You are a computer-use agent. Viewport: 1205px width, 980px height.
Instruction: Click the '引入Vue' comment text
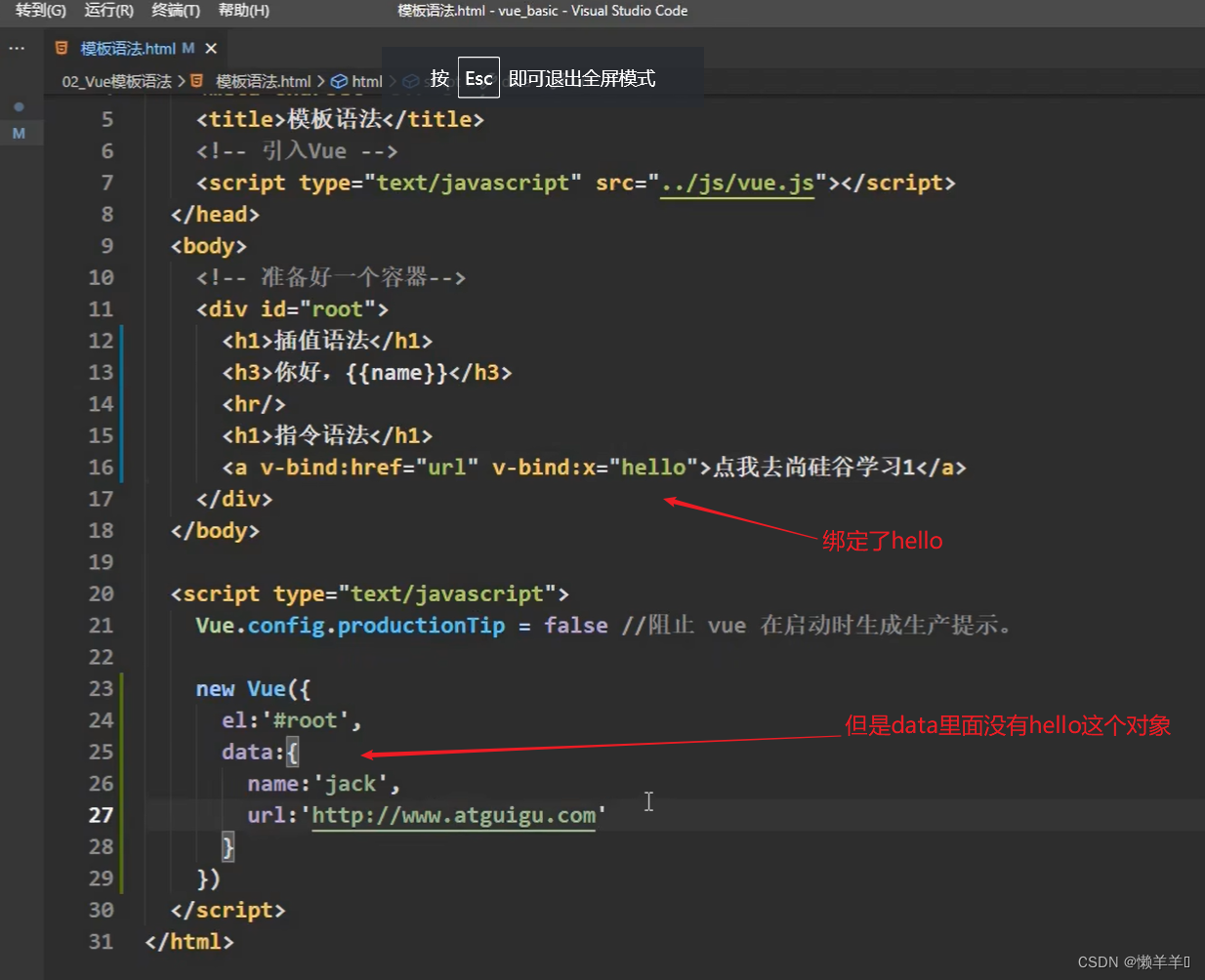[x=304, y=150]
